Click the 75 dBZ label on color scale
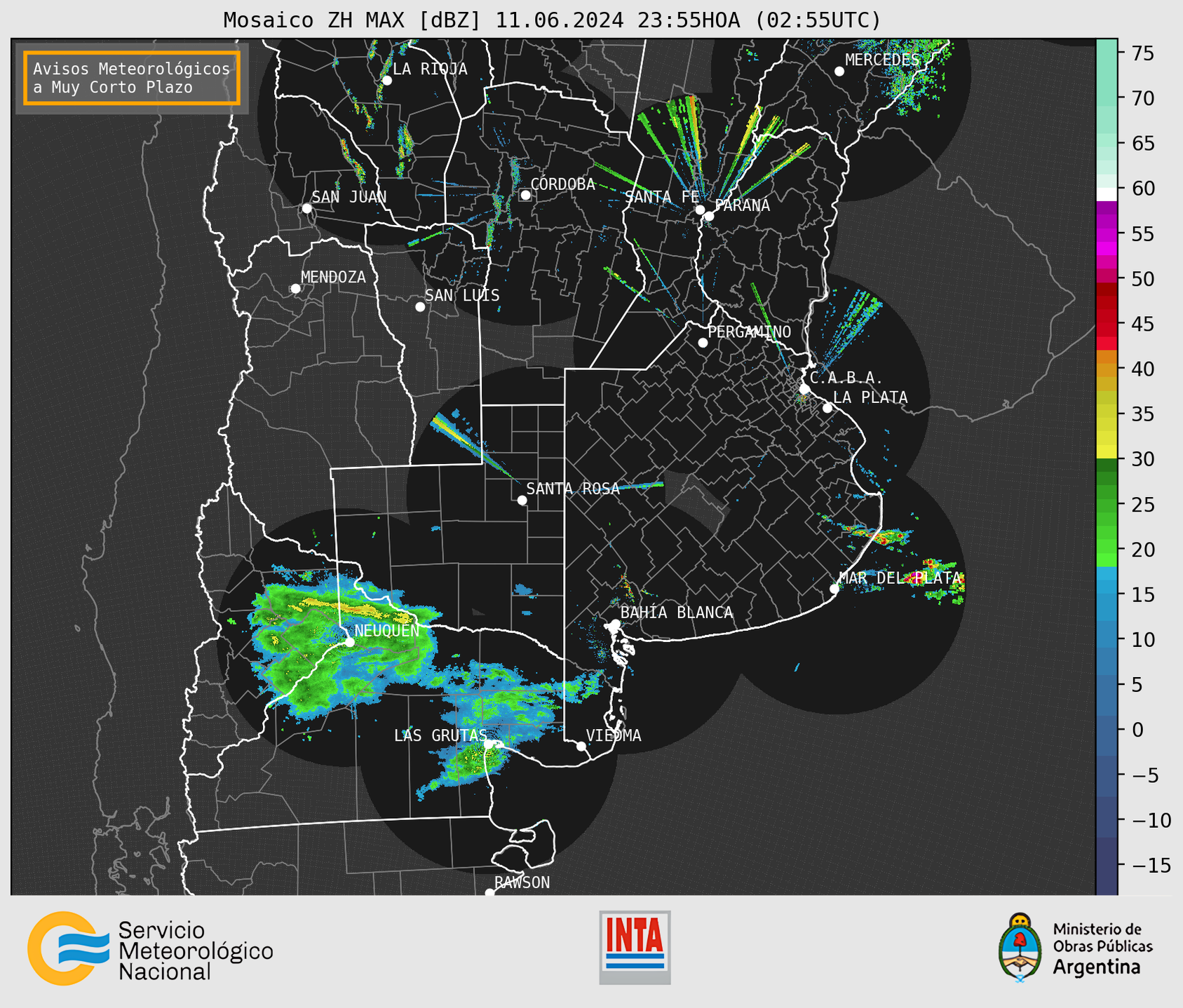This screenshot has height=1008, width=1183. tap(1142, 53)
